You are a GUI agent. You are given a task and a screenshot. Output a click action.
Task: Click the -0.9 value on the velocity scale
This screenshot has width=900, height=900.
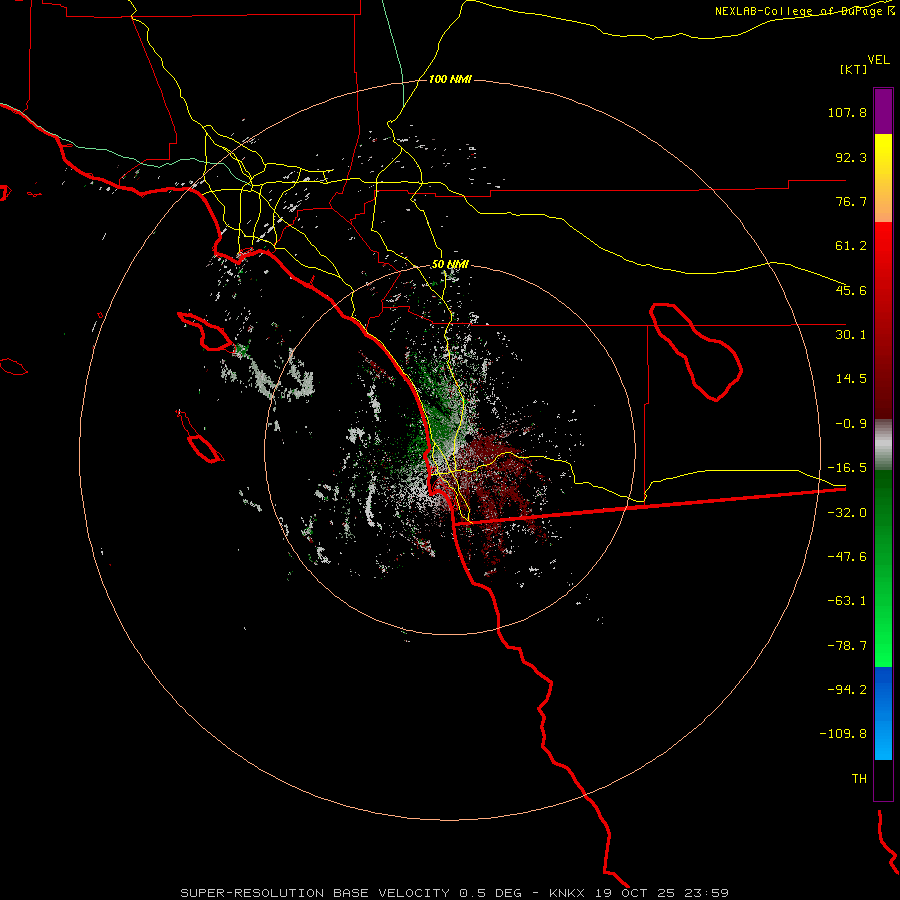(x=851, y=424)
